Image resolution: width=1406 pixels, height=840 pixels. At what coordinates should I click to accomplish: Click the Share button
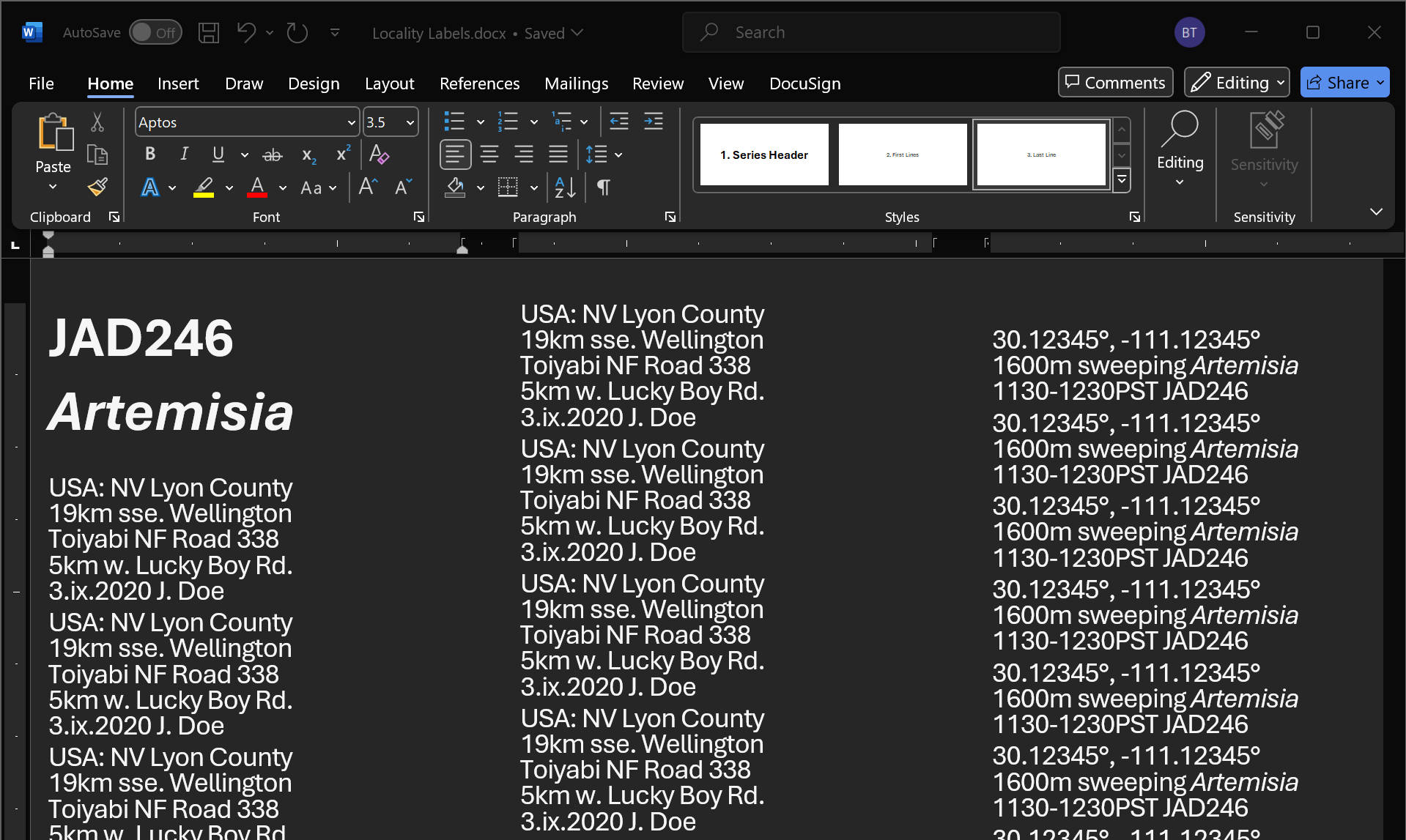click(x=1338, y=83)
